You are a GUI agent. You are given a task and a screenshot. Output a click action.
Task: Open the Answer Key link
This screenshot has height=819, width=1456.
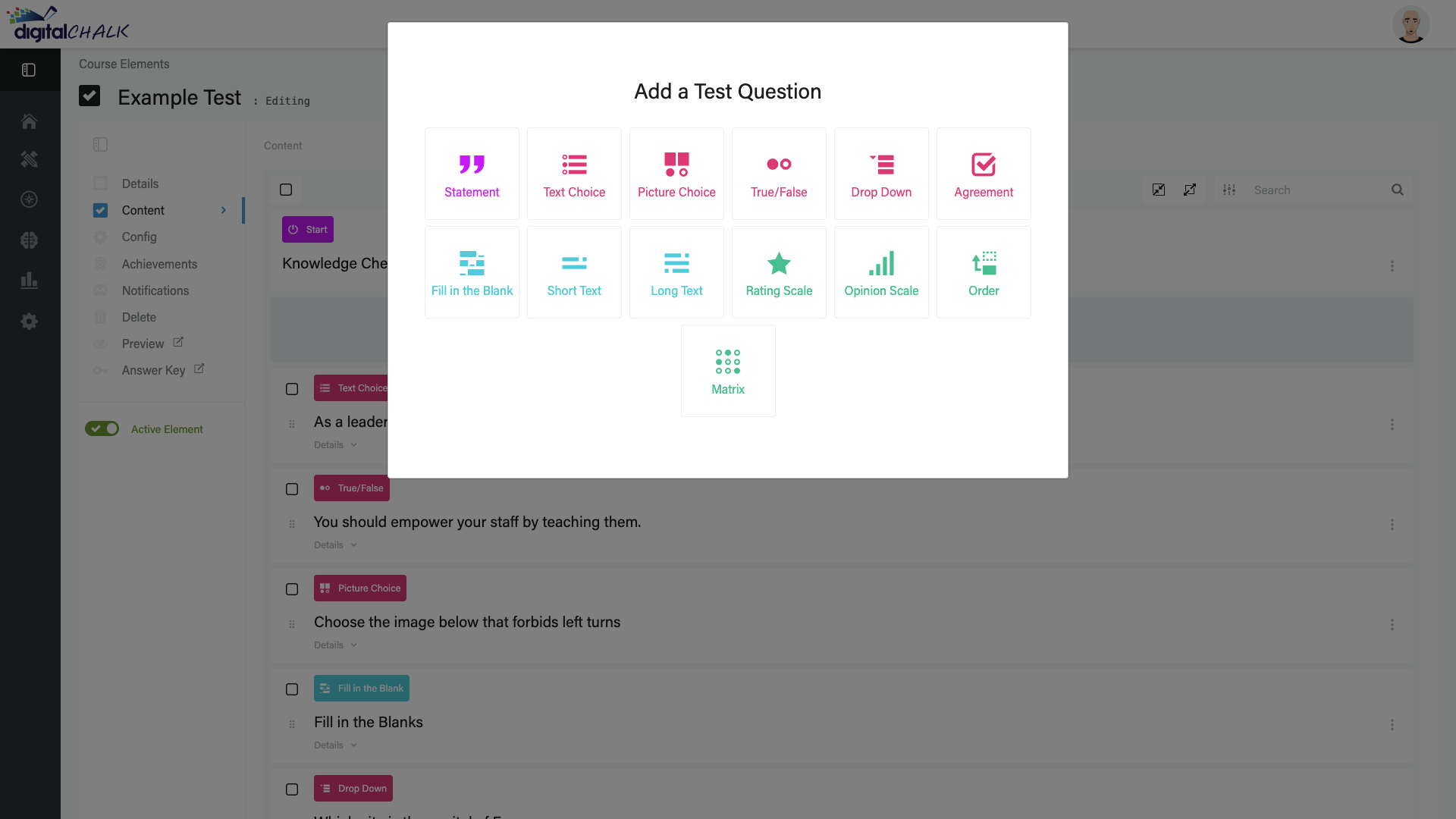pos(154,370)
